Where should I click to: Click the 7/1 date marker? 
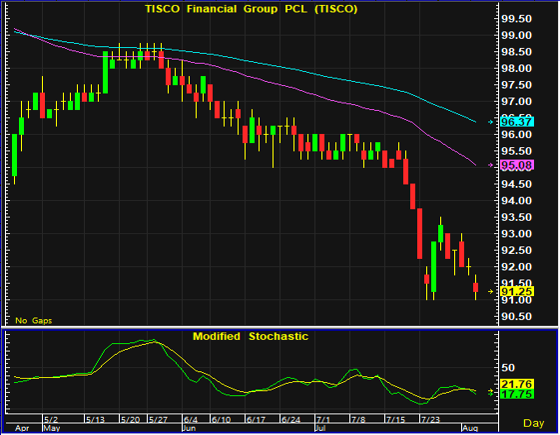coord(324,419)
